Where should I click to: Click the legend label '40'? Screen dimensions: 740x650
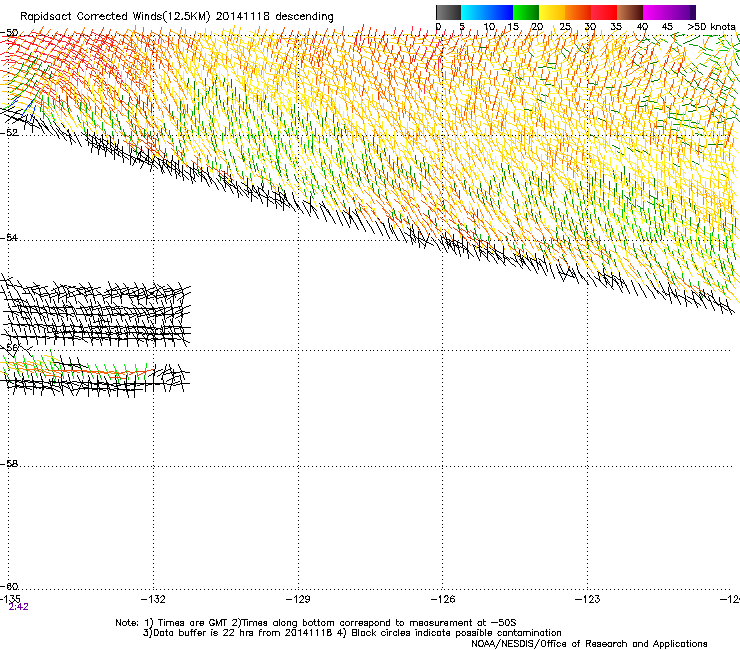coord(642,27)
